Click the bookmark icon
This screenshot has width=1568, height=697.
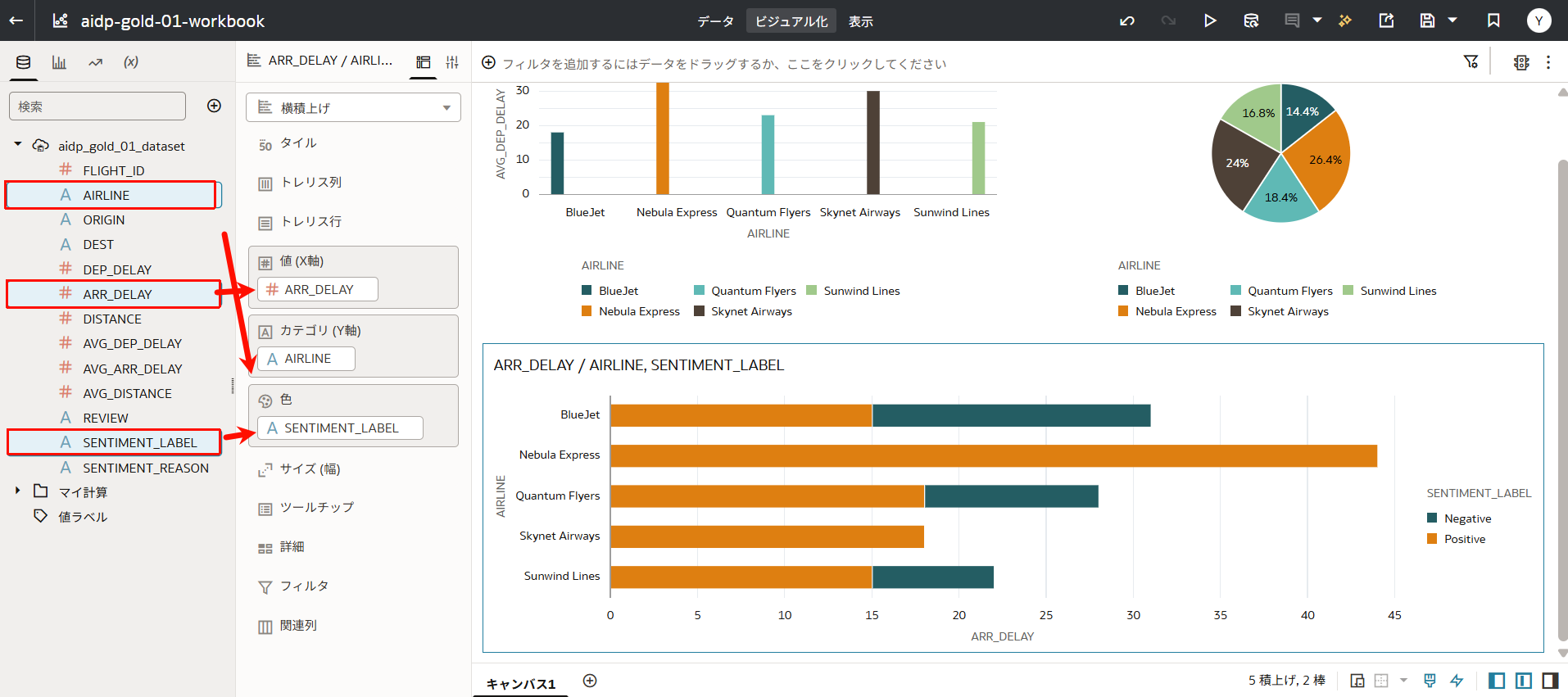click(x=1493, y=20)
